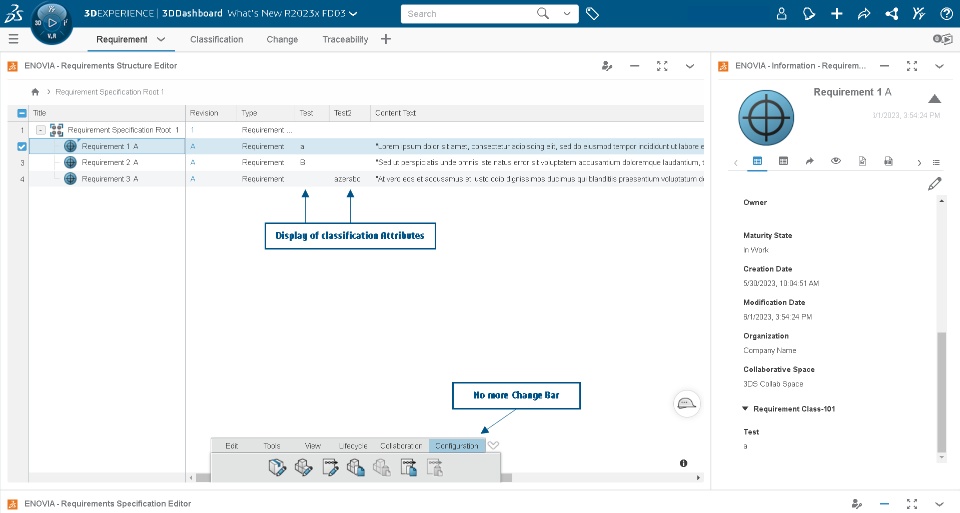Open the tab list menu icon in Information panel
The height and width of the screenshot is (513, 960).
[936, 162]
